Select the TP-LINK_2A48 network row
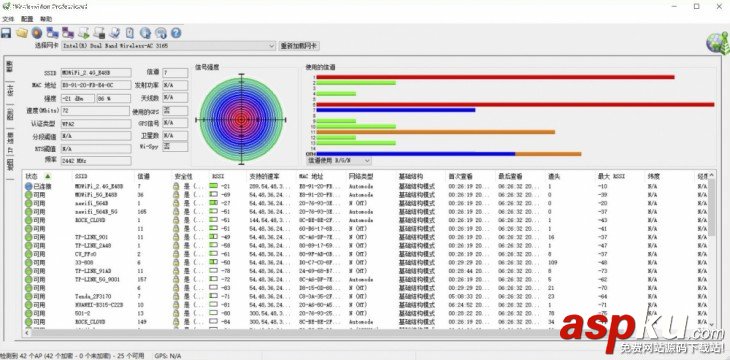Screen dimensions: 730x360 [365, 245]
